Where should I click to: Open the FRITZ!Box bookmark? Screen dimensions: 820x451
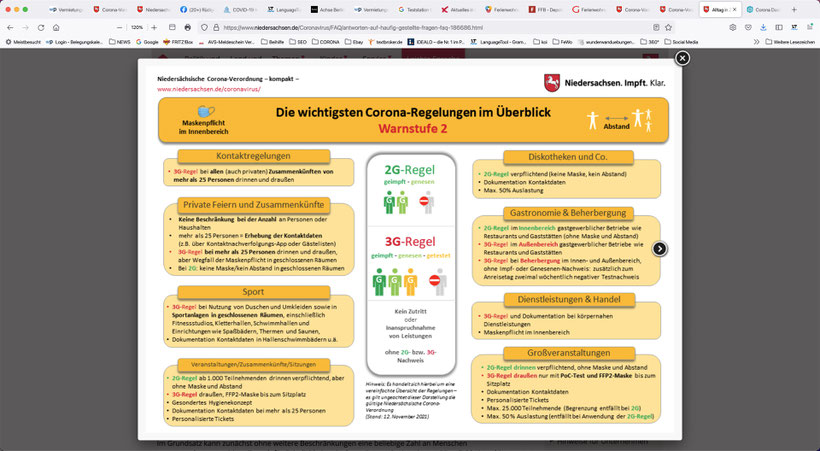178,42
